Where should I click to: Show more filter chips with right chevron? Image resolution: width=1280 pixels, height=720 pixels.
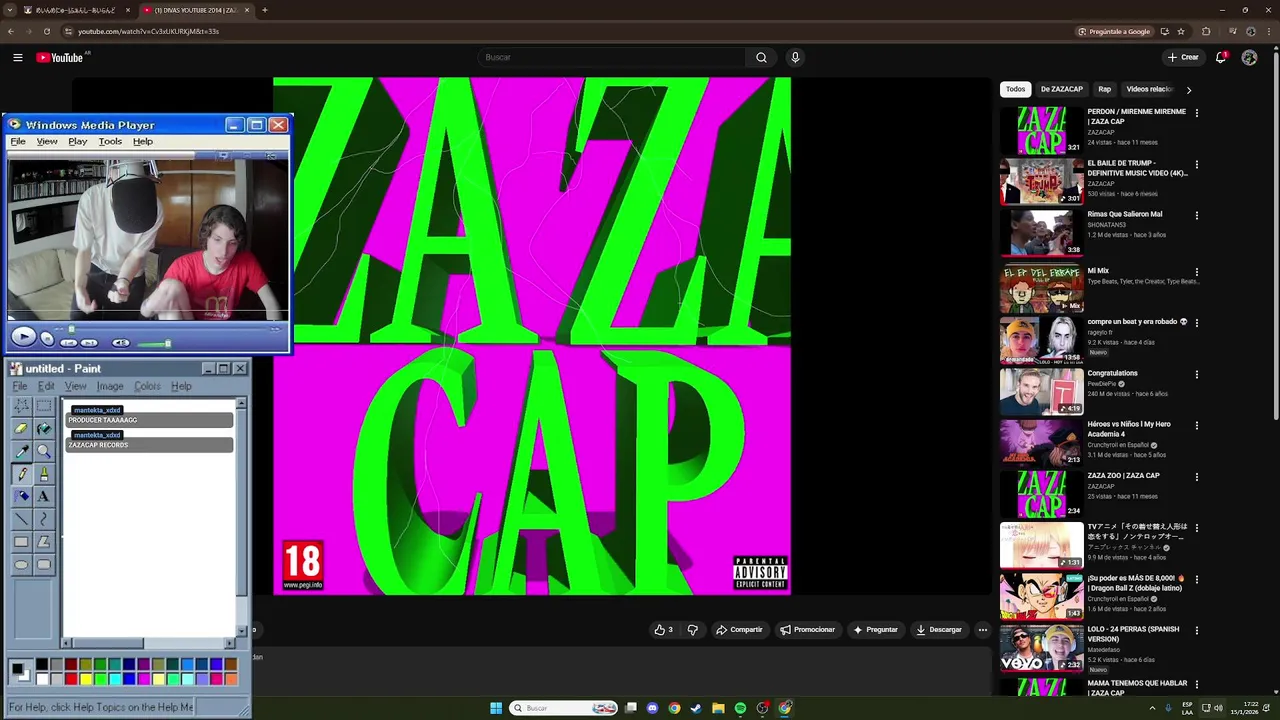pyautogui.click(x=1188, y=90)
